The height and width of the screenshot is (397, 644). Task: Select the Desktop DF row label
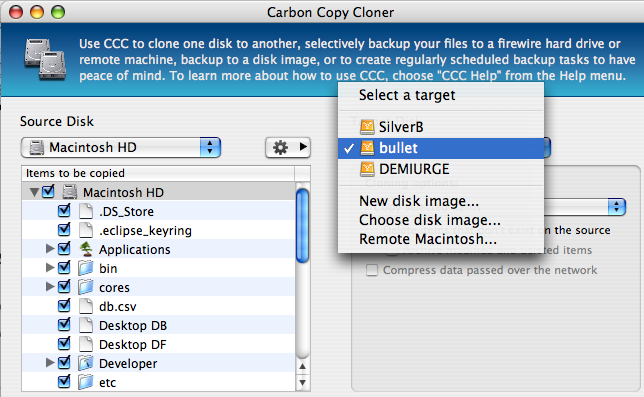[132, 344]
